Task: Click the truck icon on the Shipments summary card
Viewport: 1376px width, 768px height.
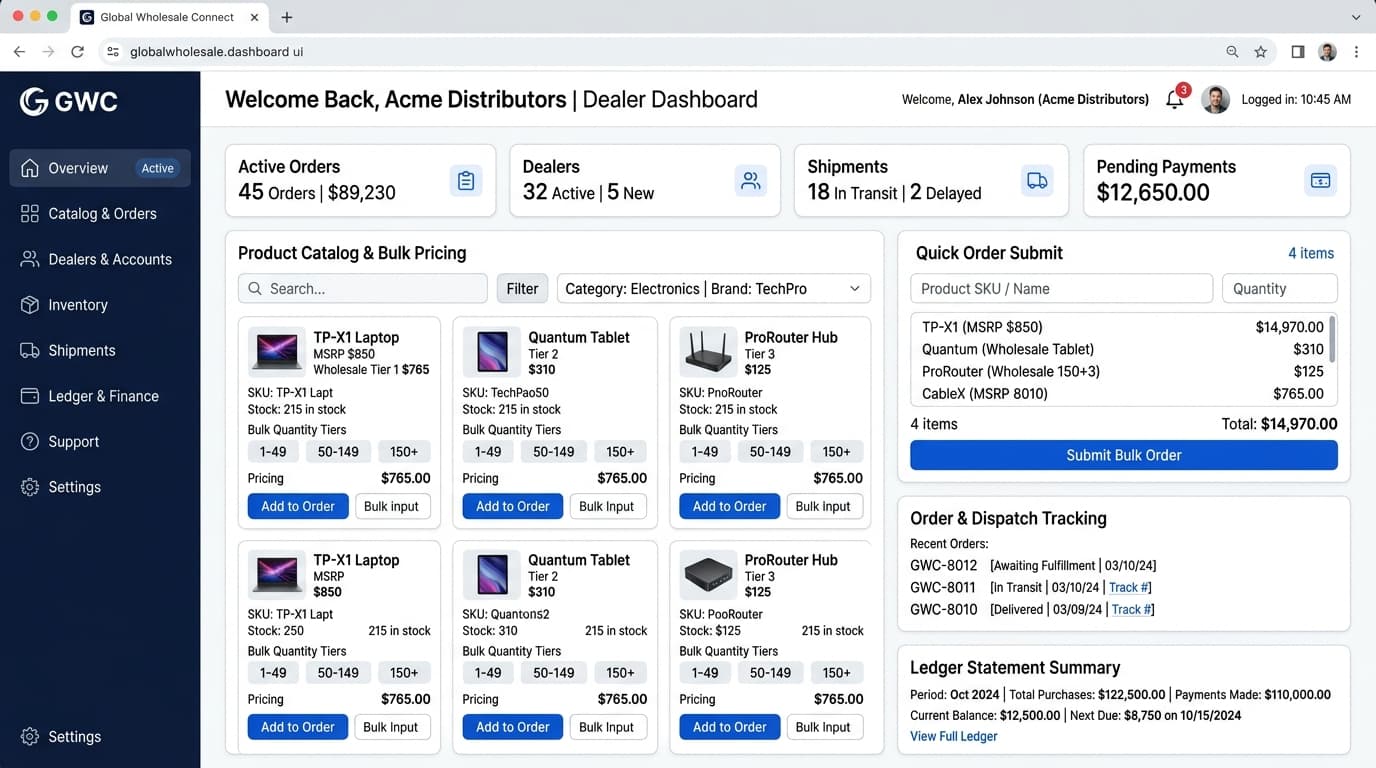Action: (x=1037, y=181)
